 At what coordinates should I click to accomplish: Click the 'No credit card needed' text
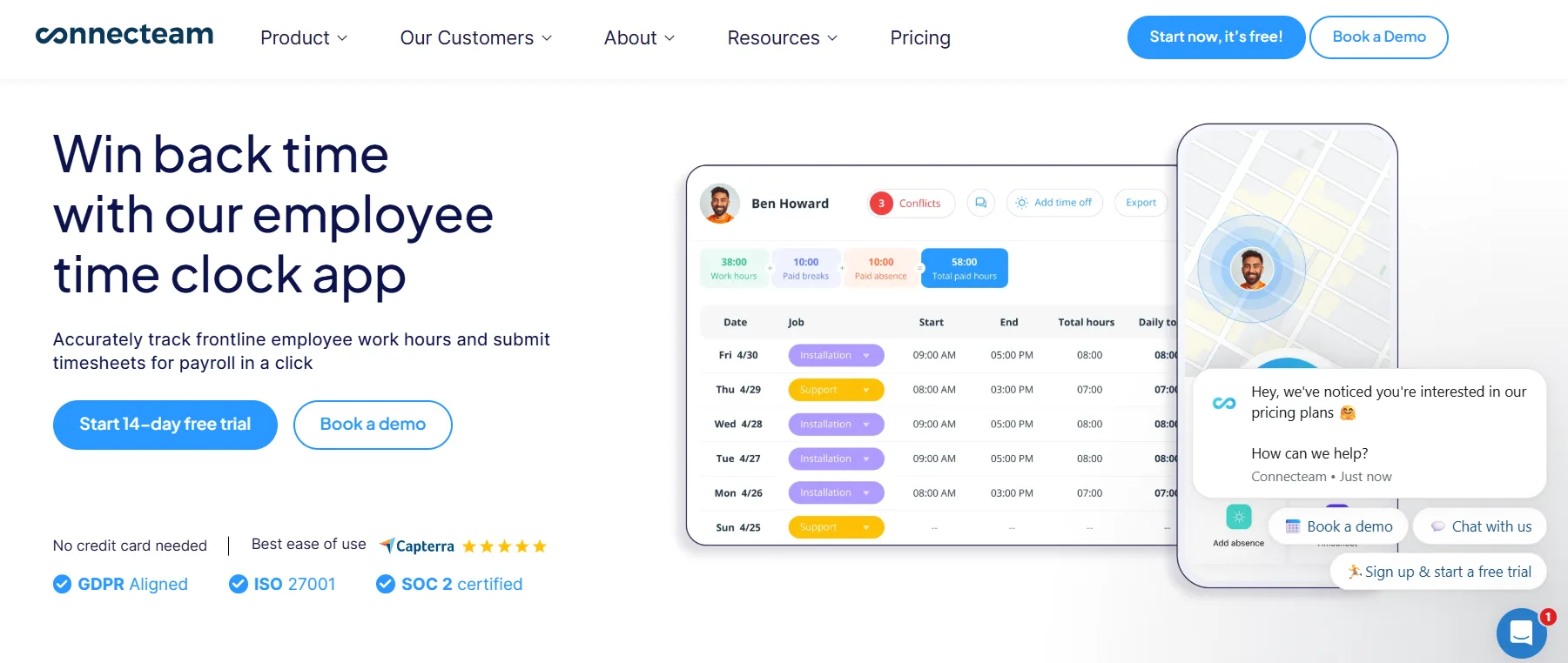pyautogui.click(x=130, y=546)
